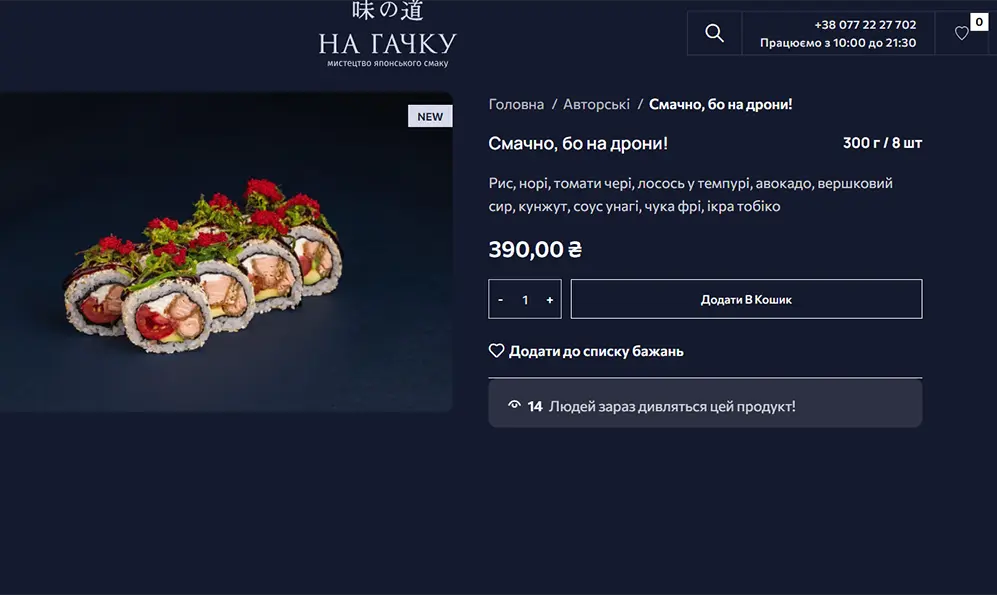Go to Головна in the breadcrumb

516,104
